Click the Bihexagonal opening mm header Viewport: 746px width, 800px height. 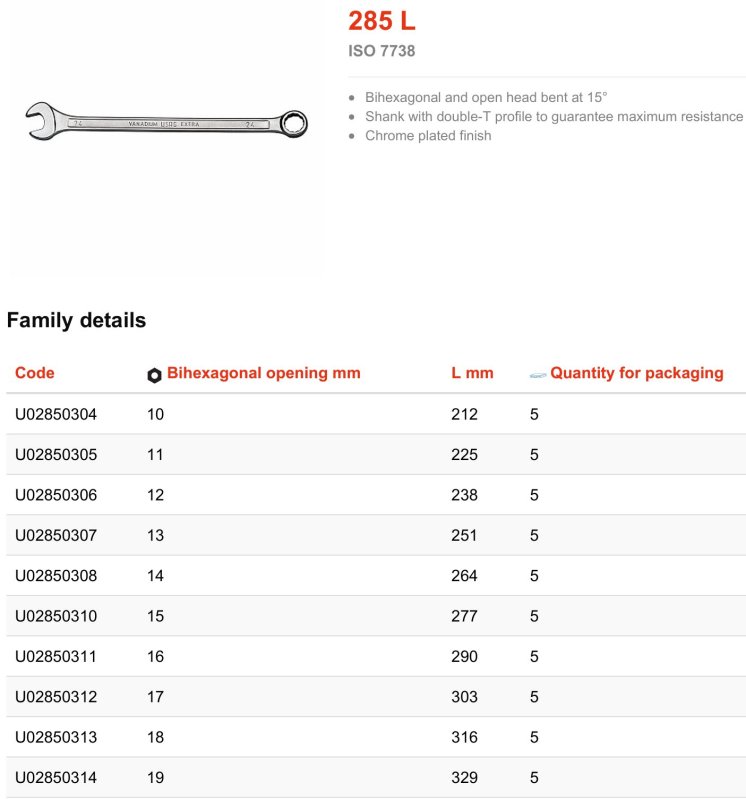[263, 373]
